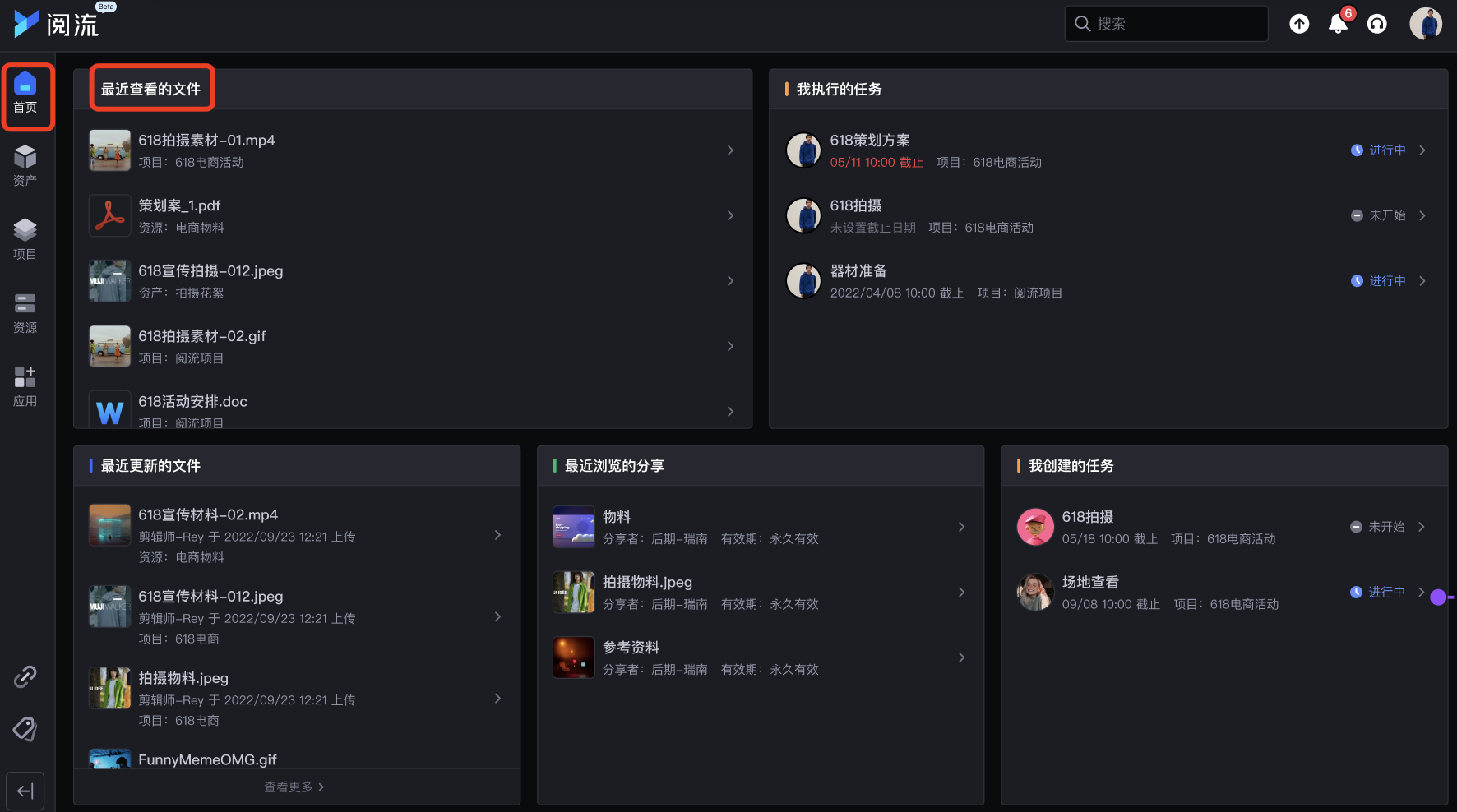Open file name 618宣传材料–02.mp4
1457x812 pixels.
[208, 515]
